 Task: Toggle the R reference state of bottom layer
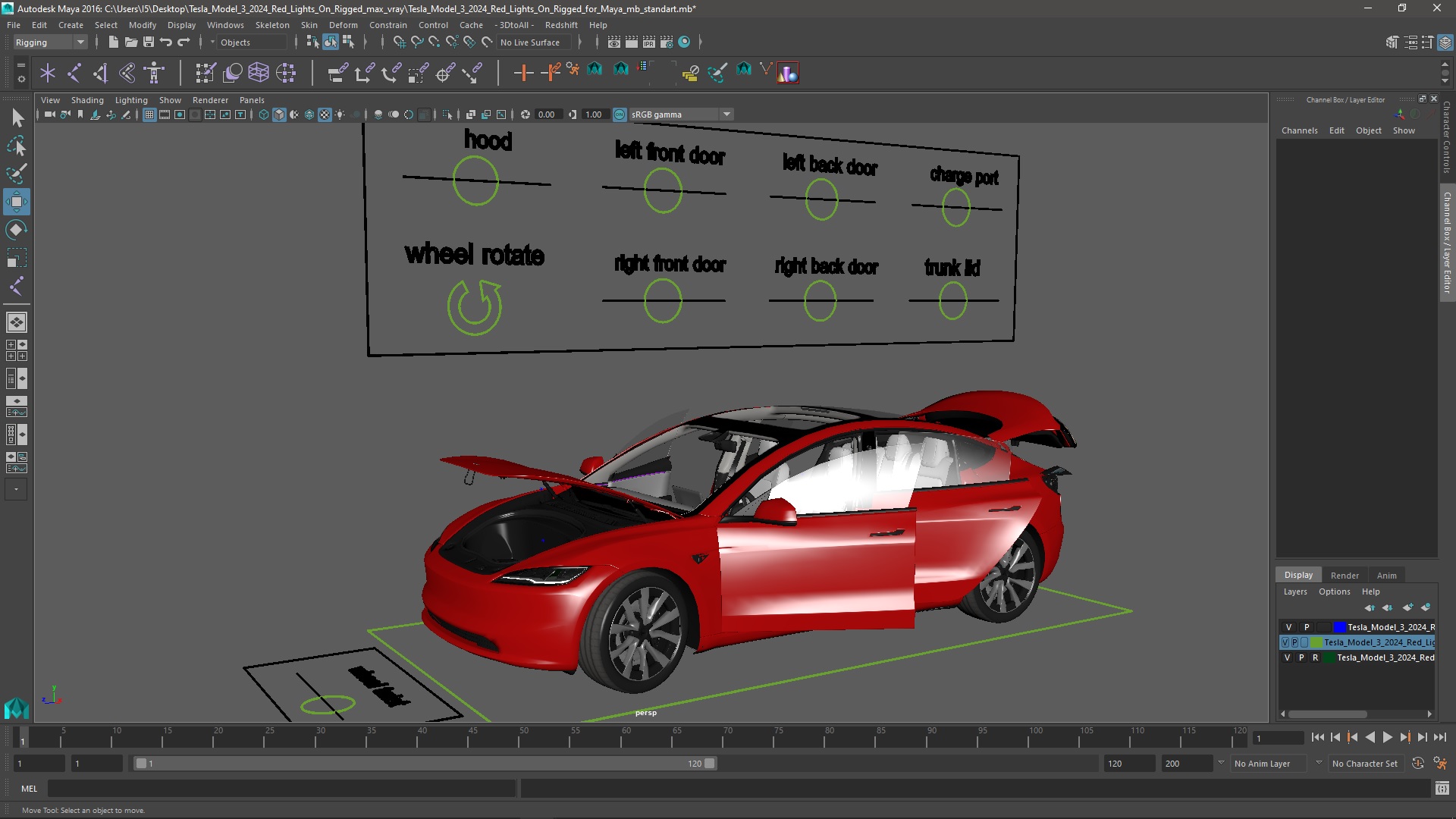(x=1316, y=657)
